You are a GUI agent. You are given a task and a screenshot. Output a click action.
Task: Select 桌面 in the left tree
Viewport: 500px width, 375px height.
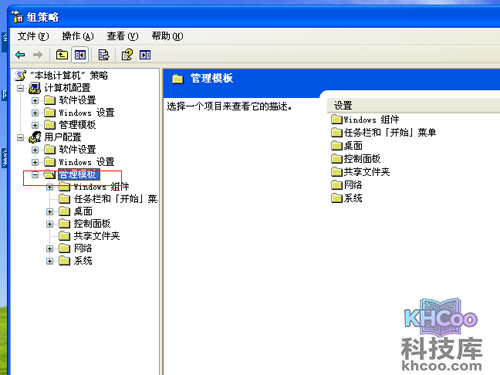click(83, 211)
